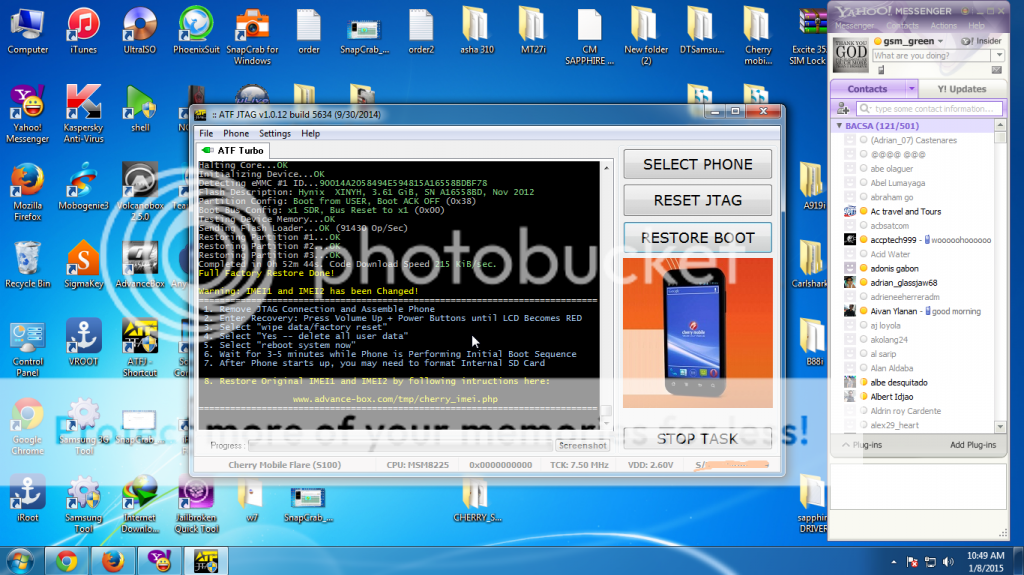Image resolution: width=1024 pixels, height=575 pixels.
Task: Collapse the BACSA contact group
Action: pyautogui.click(x=838, y=127)
